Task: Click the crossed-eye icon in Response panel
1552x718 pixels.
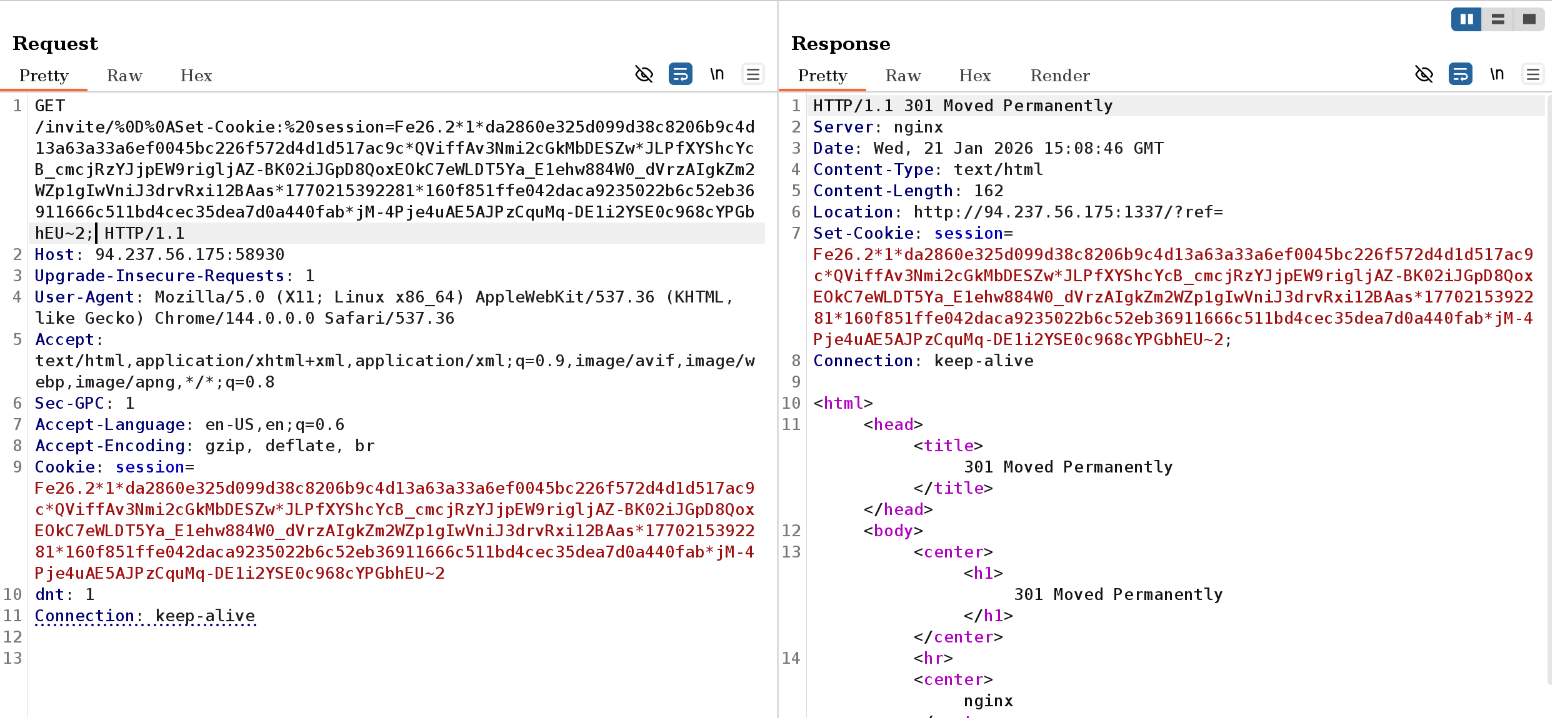Action: tap(1423, 74)
